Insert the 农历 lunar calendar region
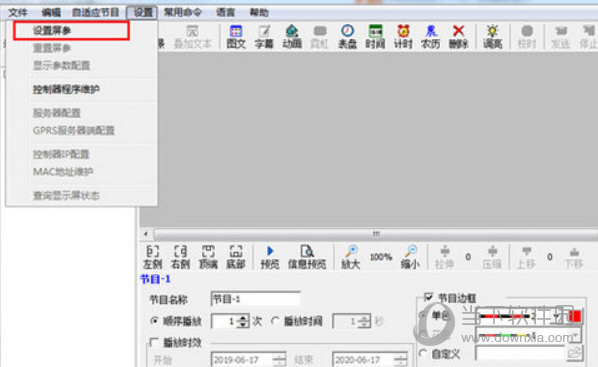Viewport: 598px width, 367px height. (x=431, y=37)
